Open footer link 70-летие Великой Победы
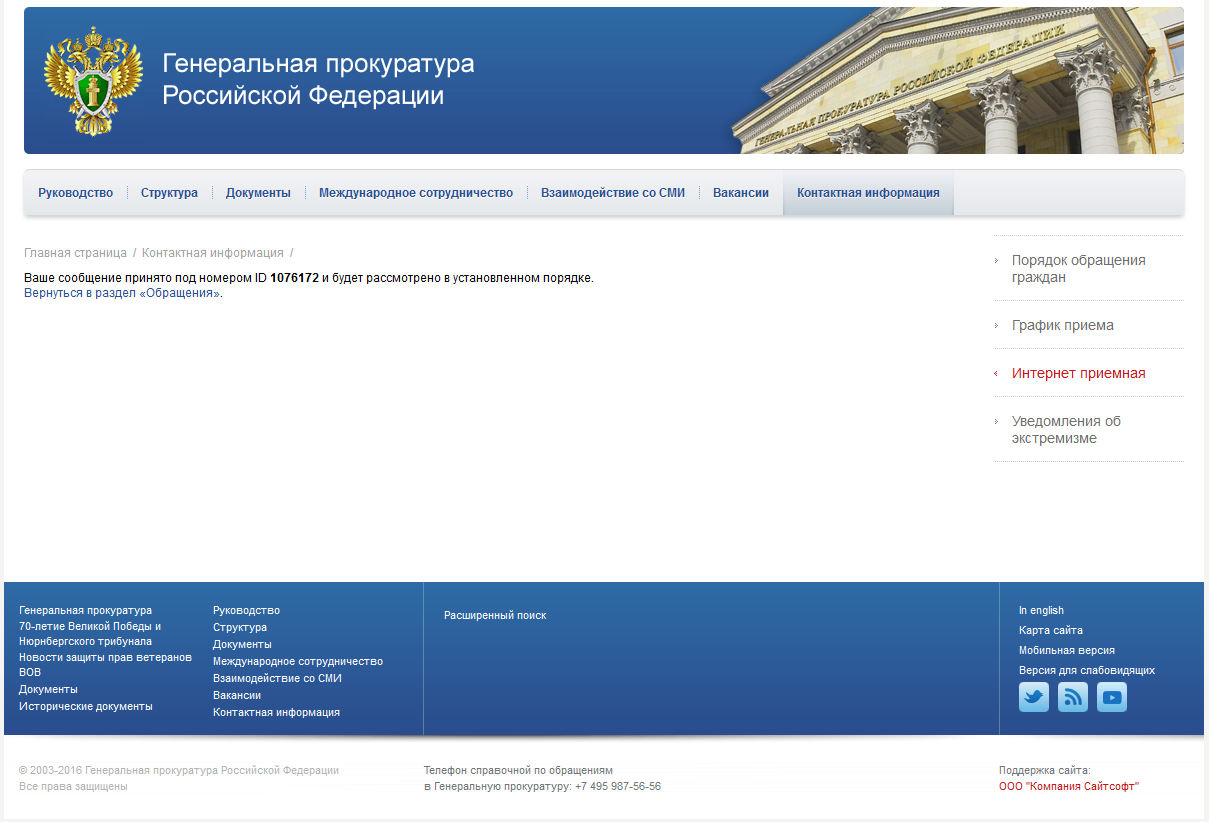1209x825 pixels. point(90,634)
